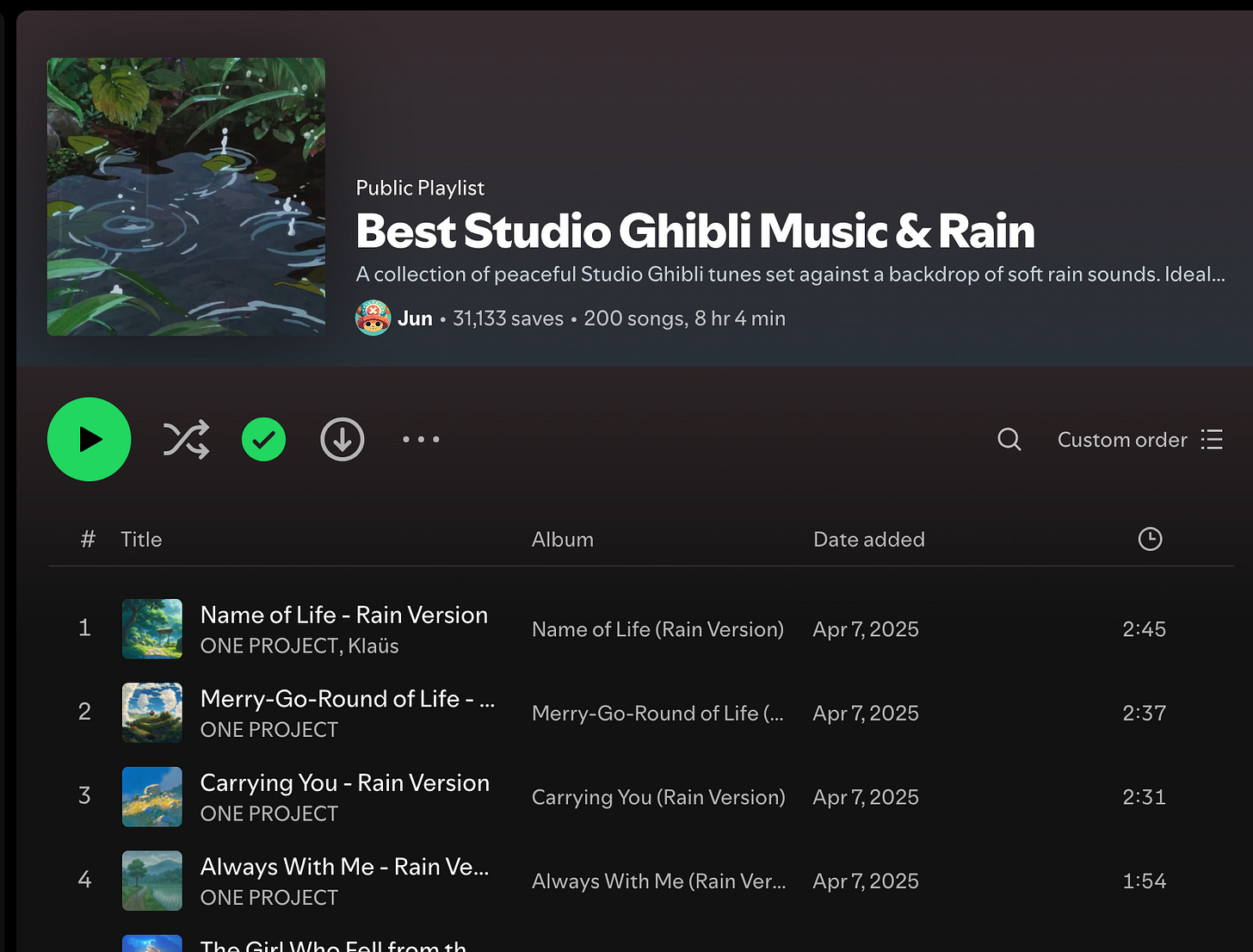This screenshot has height=952, width=1253.
Task: Open the Carrying You (Rain Version) album
Action: click(658, 797)
